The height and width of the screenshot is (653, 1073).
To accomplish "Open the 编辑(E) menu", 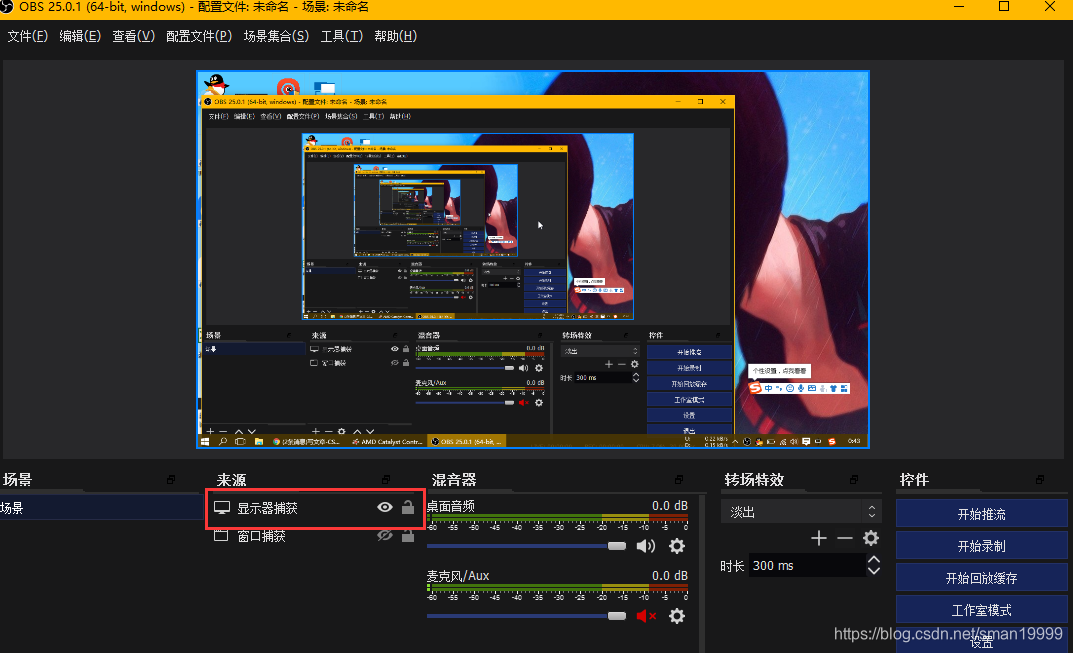I will 80,36.
